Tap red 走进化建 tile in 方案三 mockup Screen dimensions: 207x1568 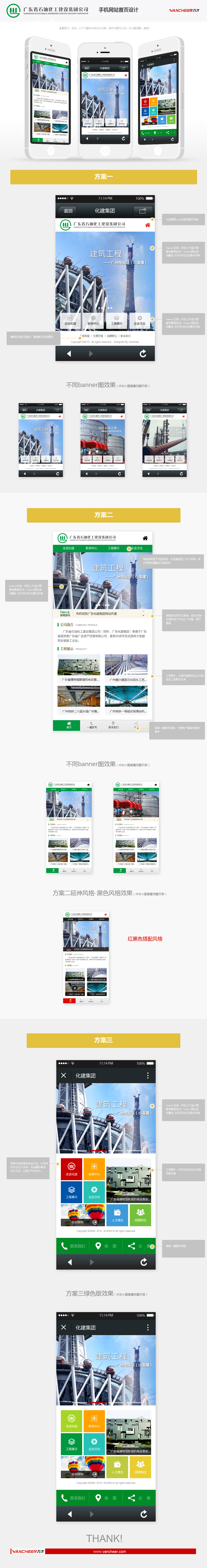72,1169
